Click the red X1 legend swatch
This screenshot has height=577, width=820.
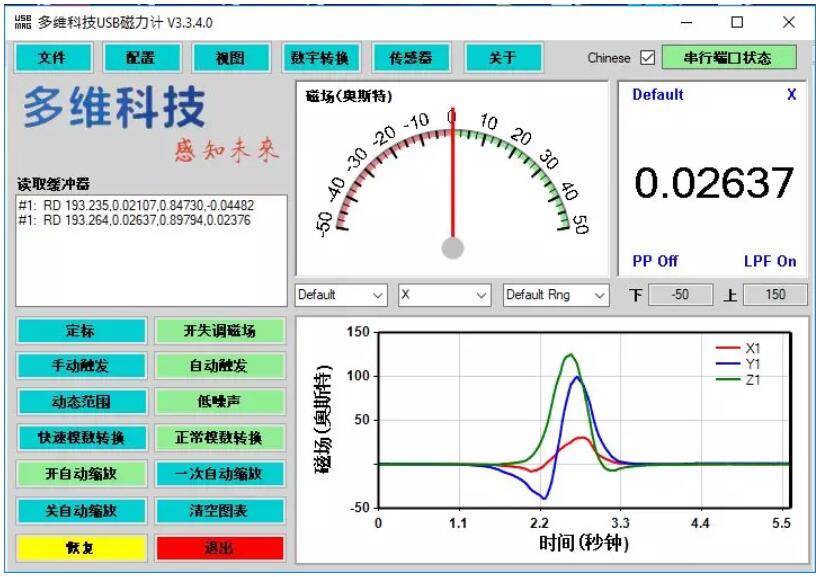[x=728, y=348]
